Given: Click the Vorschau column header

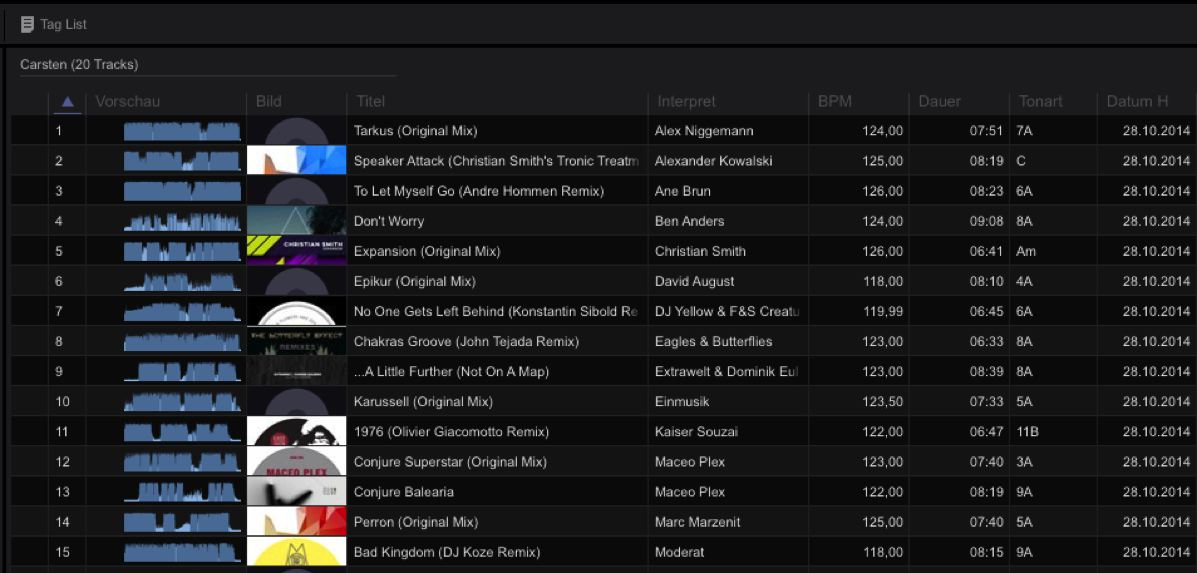Looking at the screenshot, I should coord(127,101).
